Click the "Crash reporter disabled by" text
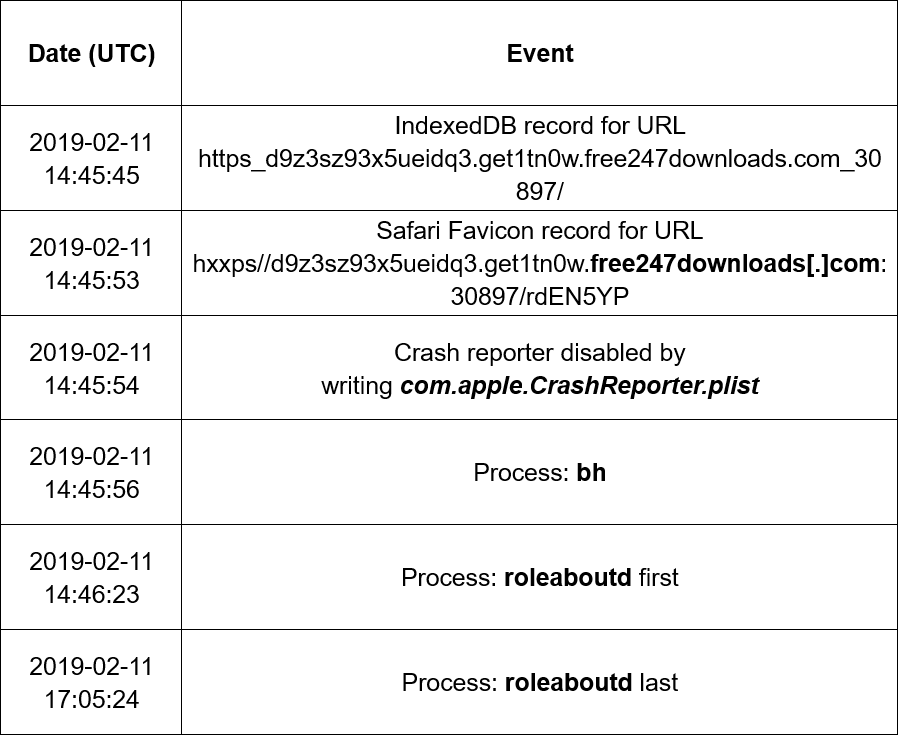 click(x=540, y=353)
